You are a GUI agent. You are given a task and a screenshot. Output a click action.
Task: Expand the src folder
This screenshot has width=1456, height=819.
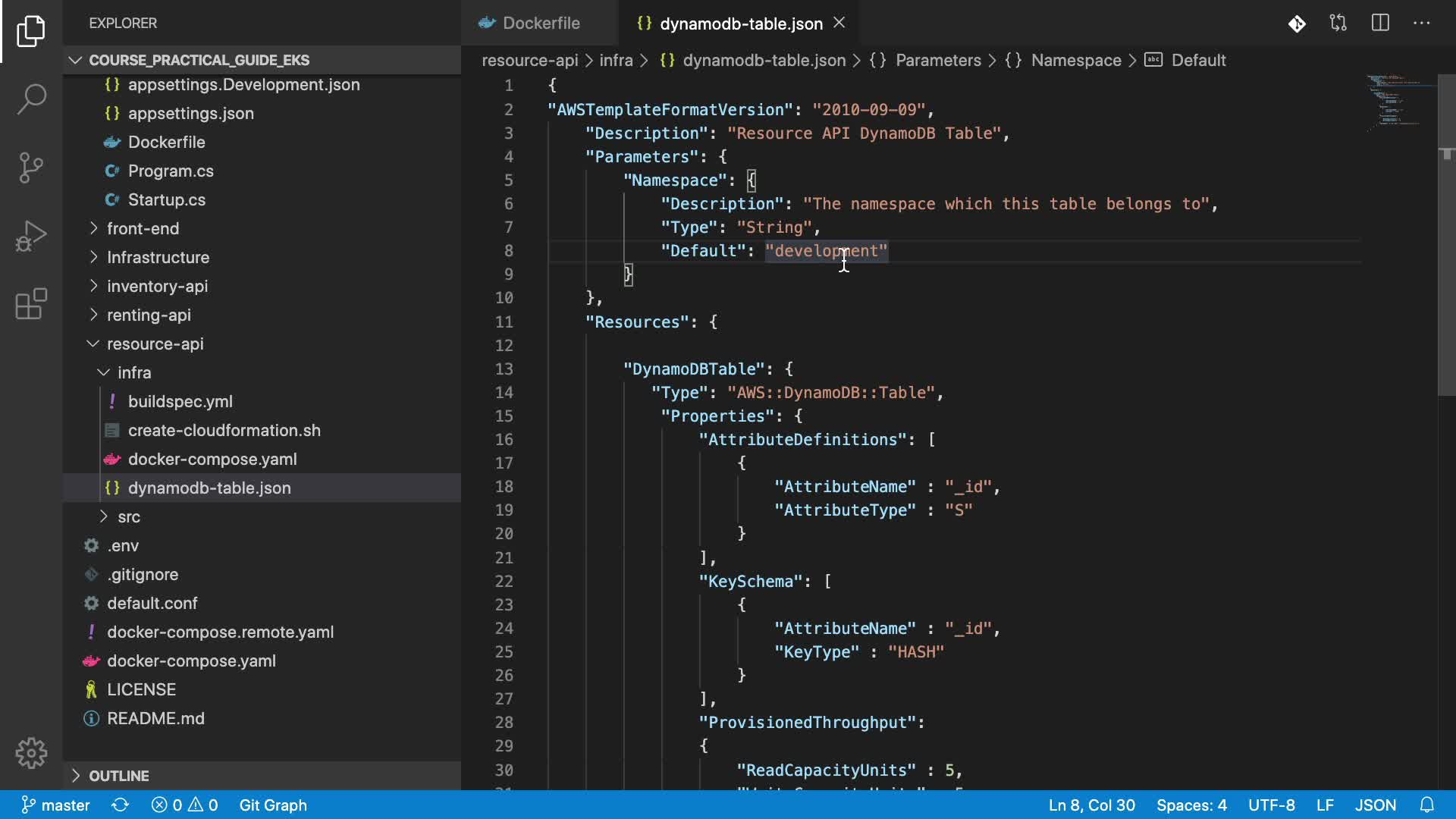tap(129, 516)
